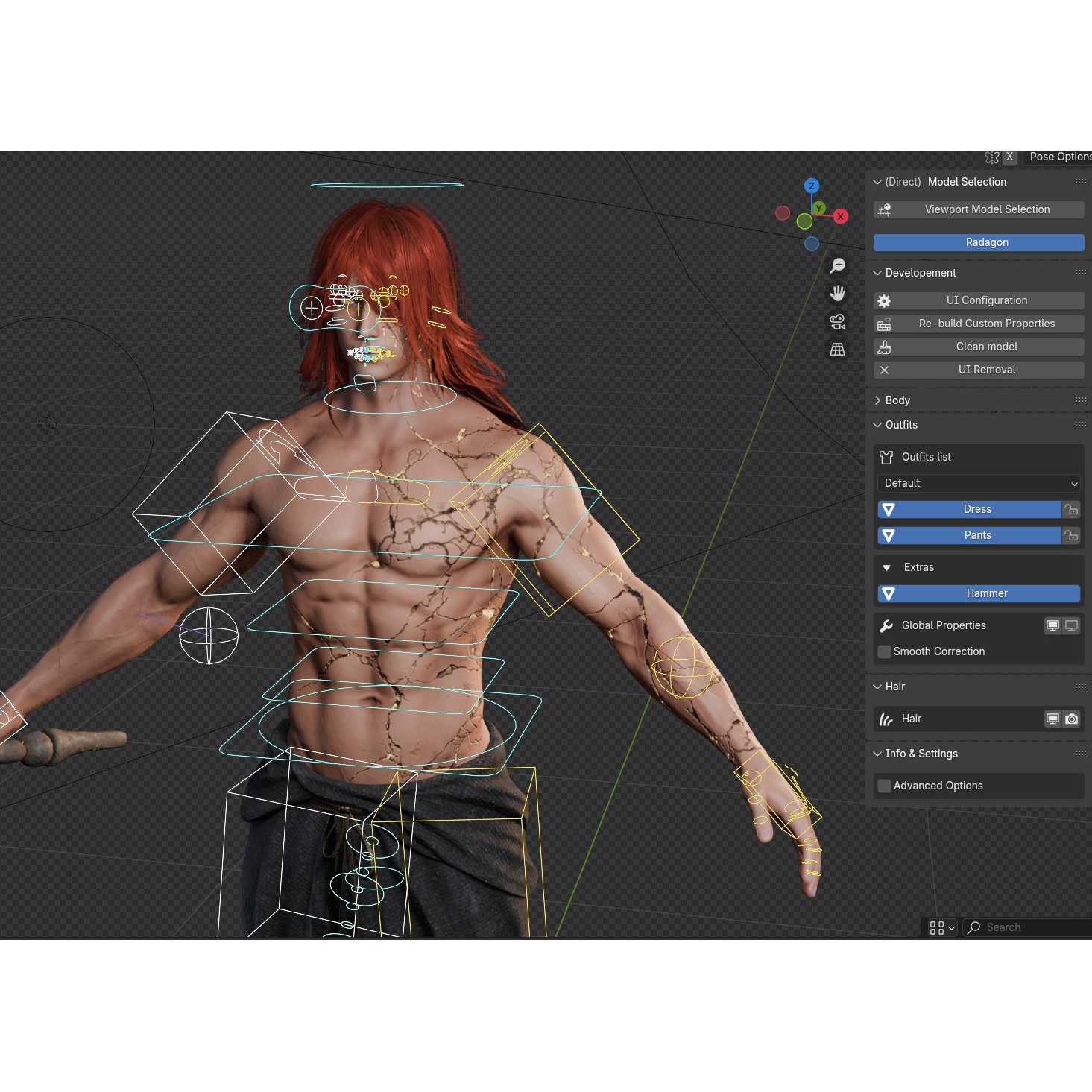Image resolution: width=1092 pixels, height=1092 pixels.
Task: Click the Outfits list label
Action: 927,457
